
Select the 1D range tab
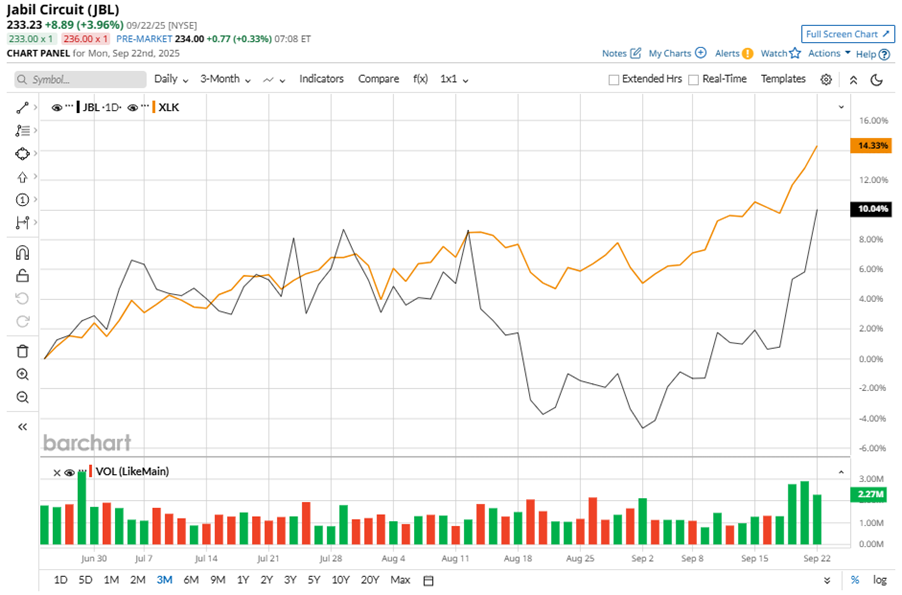click(60, 580)
